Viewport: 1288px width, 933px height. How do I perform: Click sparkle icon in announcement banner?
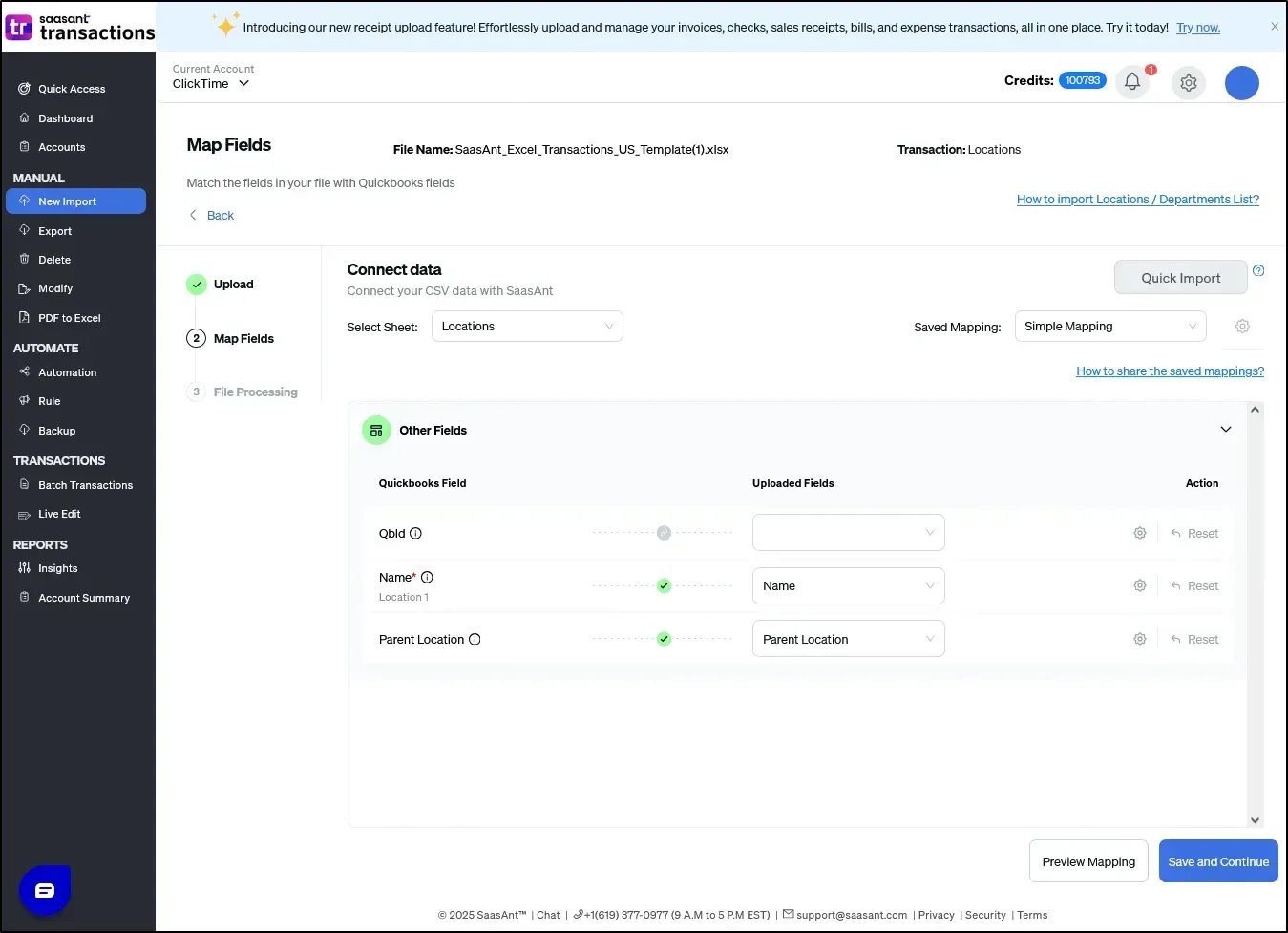pyautogui.click(x=225, y=25)
